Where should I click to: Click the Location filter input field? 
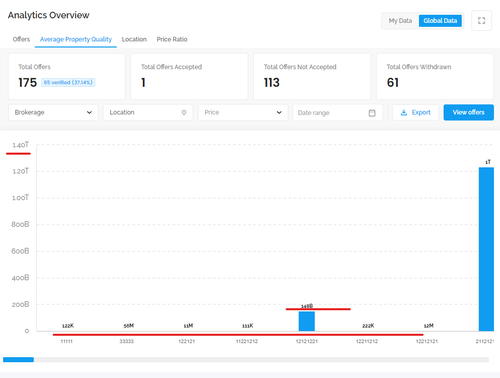148,112
